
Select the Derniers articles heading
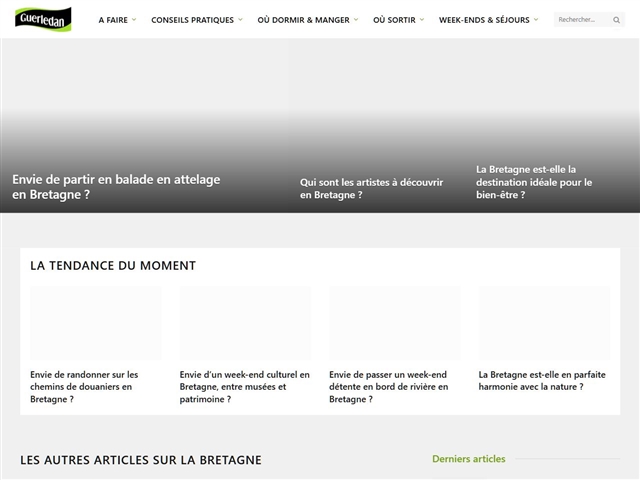coord(468,459)
